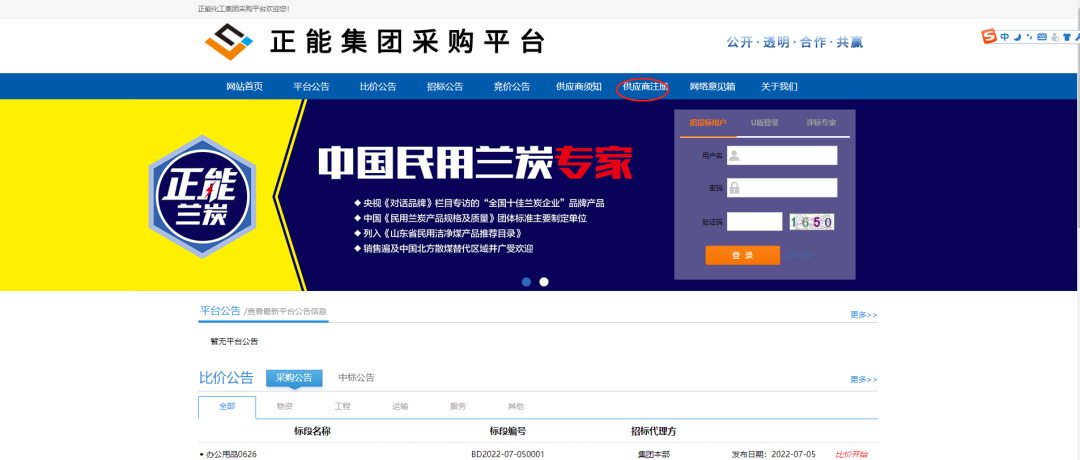Click the 标段编号 column header

508,431
